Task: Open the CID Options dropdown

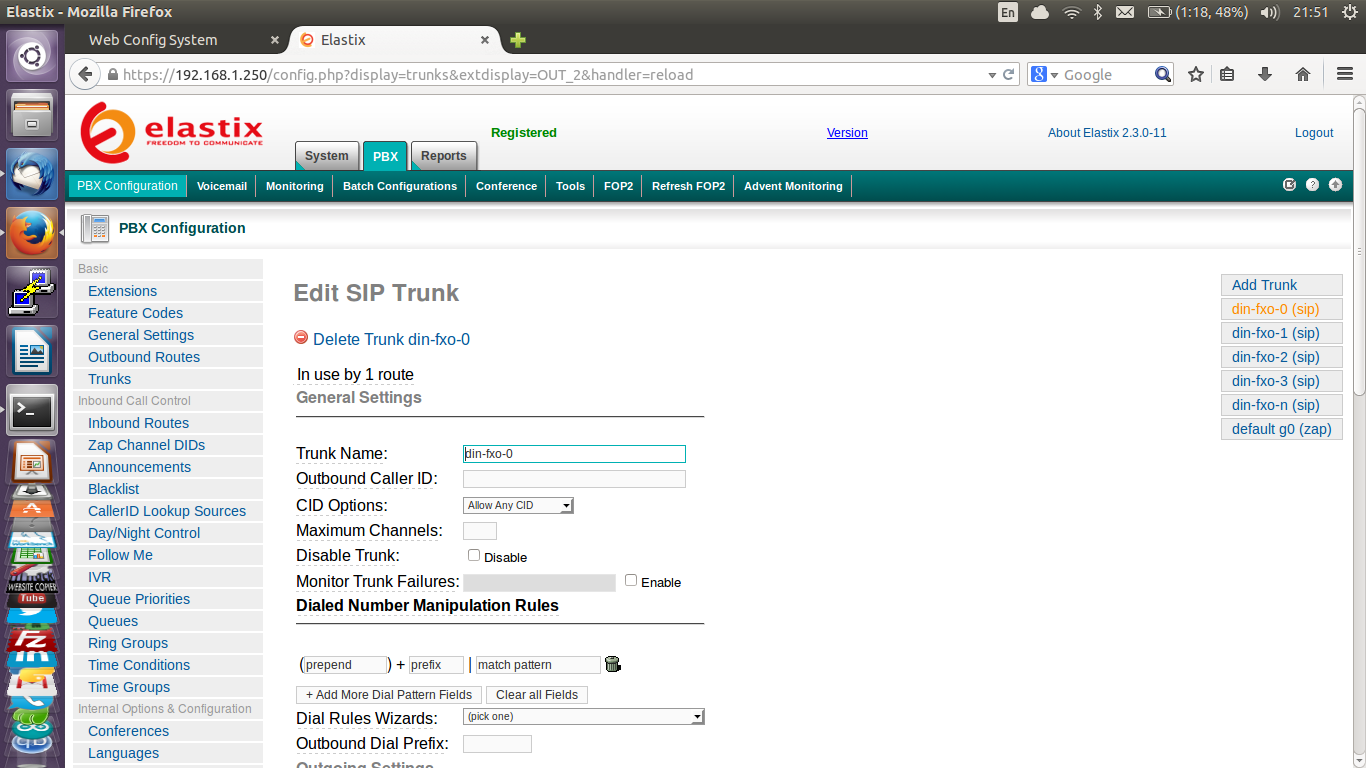Action: click(518, 505)
